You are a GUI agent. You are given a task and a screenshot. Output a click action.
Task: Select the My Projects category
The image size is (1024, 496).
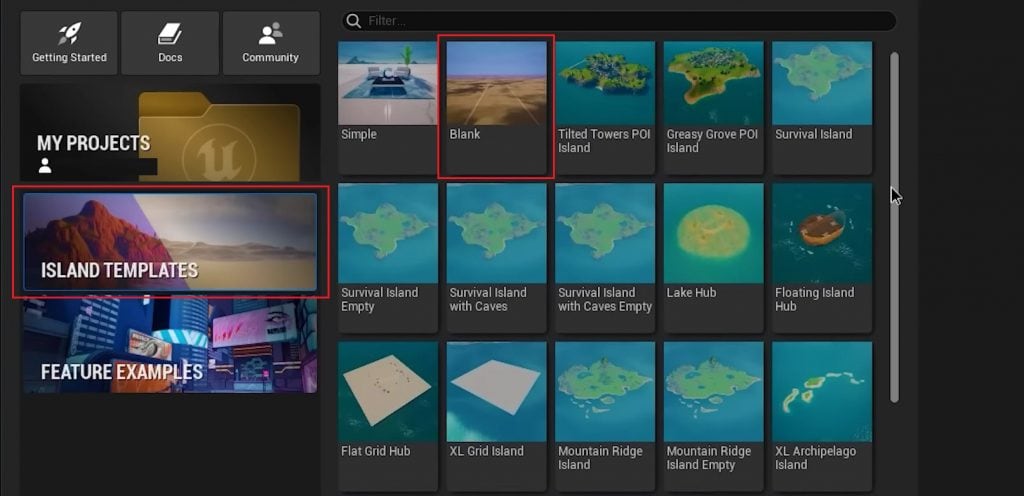click(170, 132)
